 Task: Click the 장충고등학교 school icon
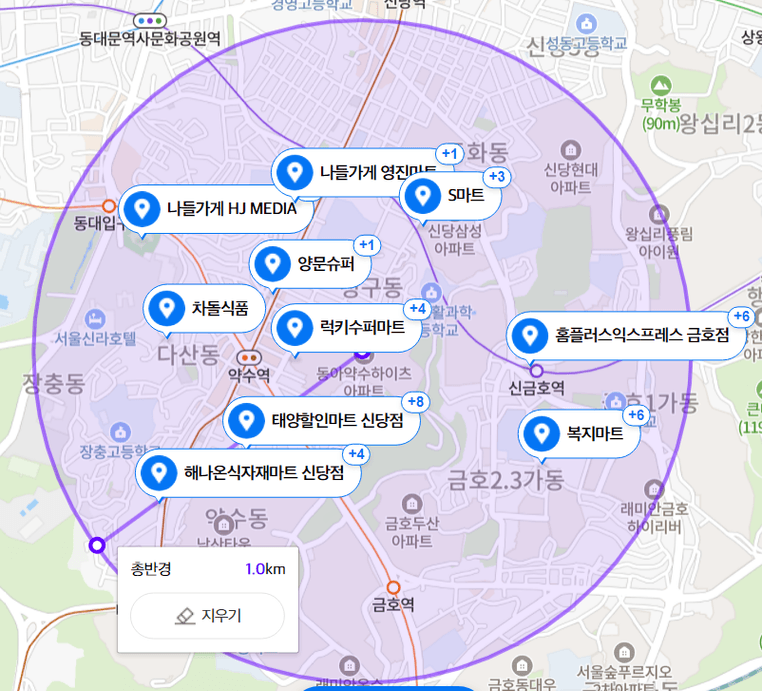(120, 432)
